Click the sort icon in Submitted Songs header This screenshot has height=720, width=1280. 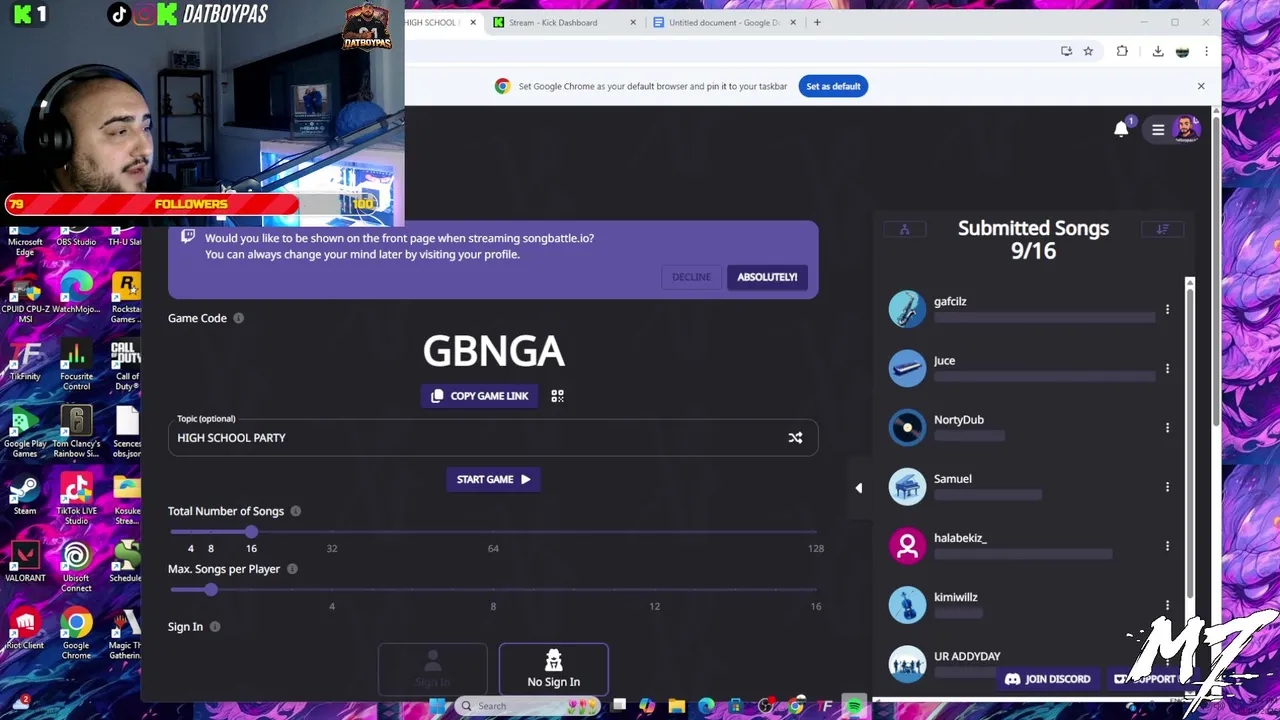click(x=1162, y=229)
